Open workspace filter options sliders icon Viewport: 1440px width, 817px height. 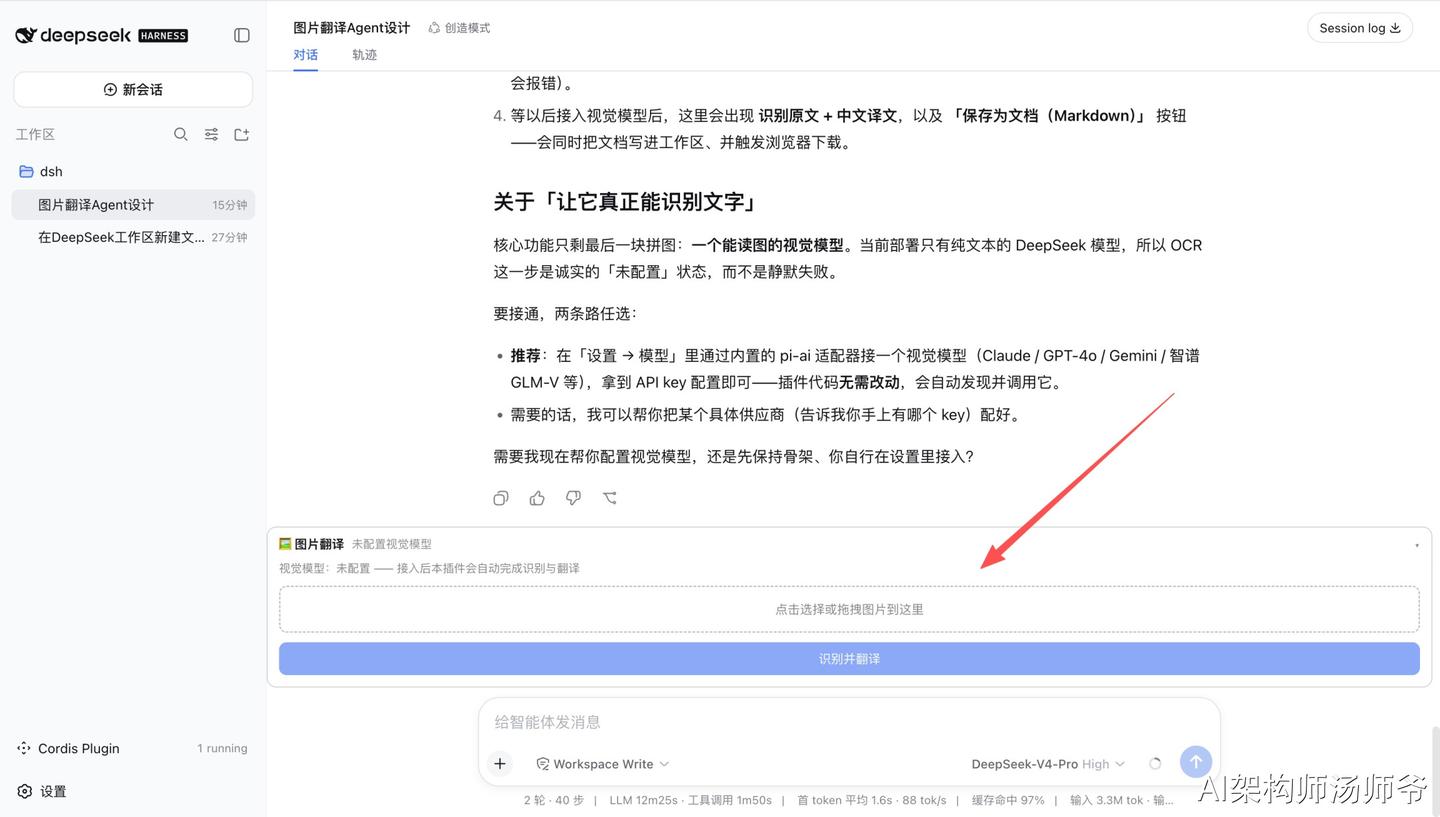point(211,134)
